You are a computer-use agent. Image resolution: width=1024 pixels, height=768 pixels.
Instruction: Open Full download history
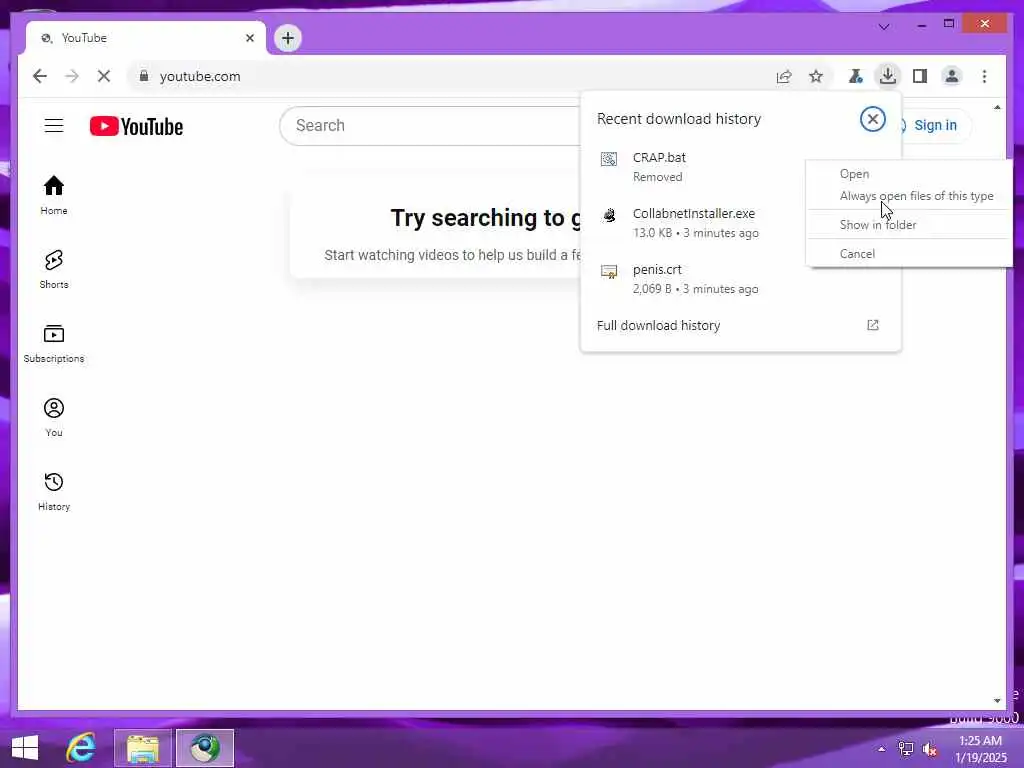click(x=740, y=325)
